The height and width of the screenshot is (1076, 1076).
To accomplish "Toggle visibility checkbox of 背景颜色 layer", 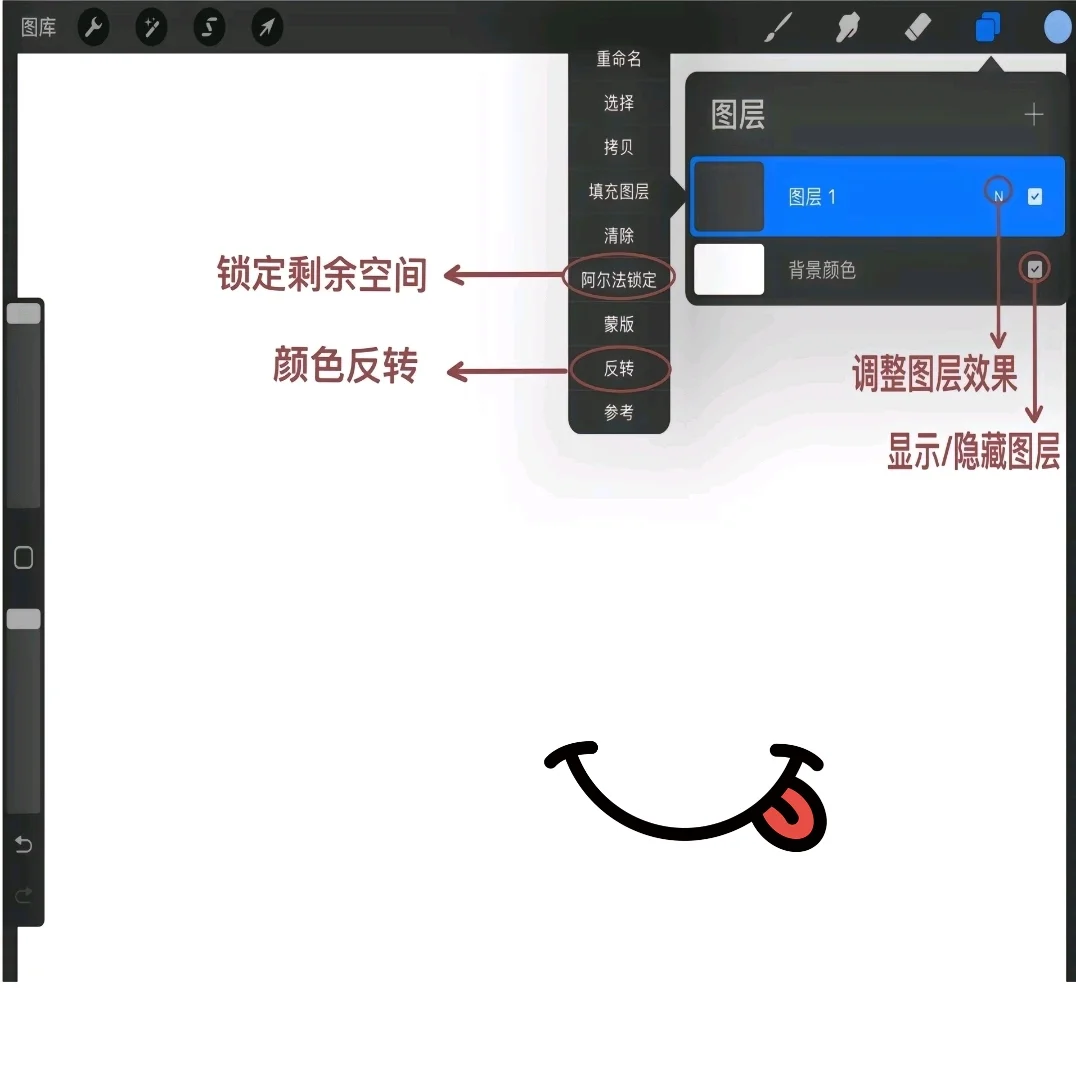I will 1033,269.
